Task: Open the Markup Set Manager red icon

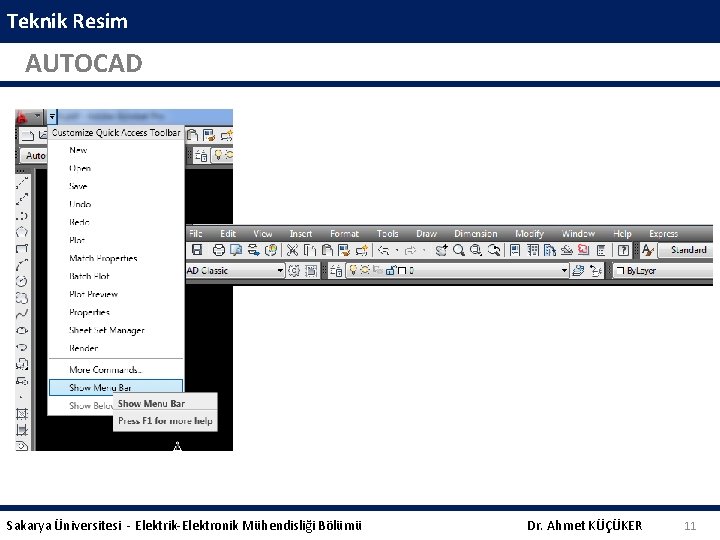Action: click(x=584, y=250)
